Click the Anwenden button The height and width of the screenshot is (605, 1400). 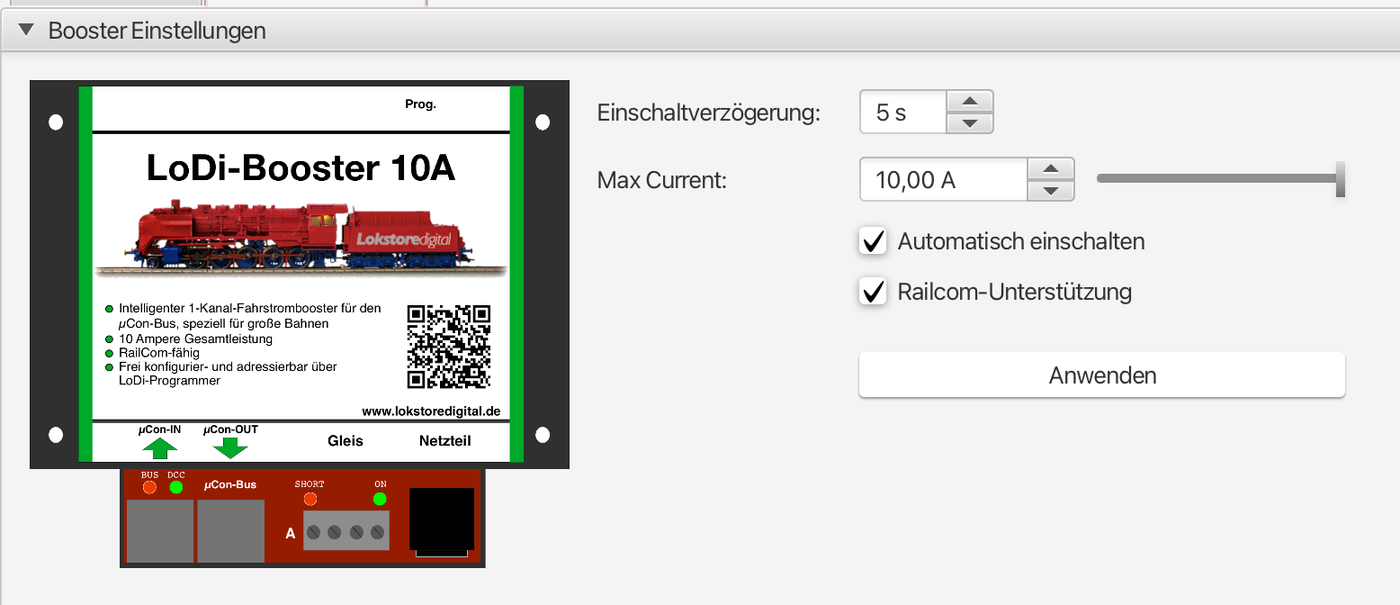[1102, 375]
